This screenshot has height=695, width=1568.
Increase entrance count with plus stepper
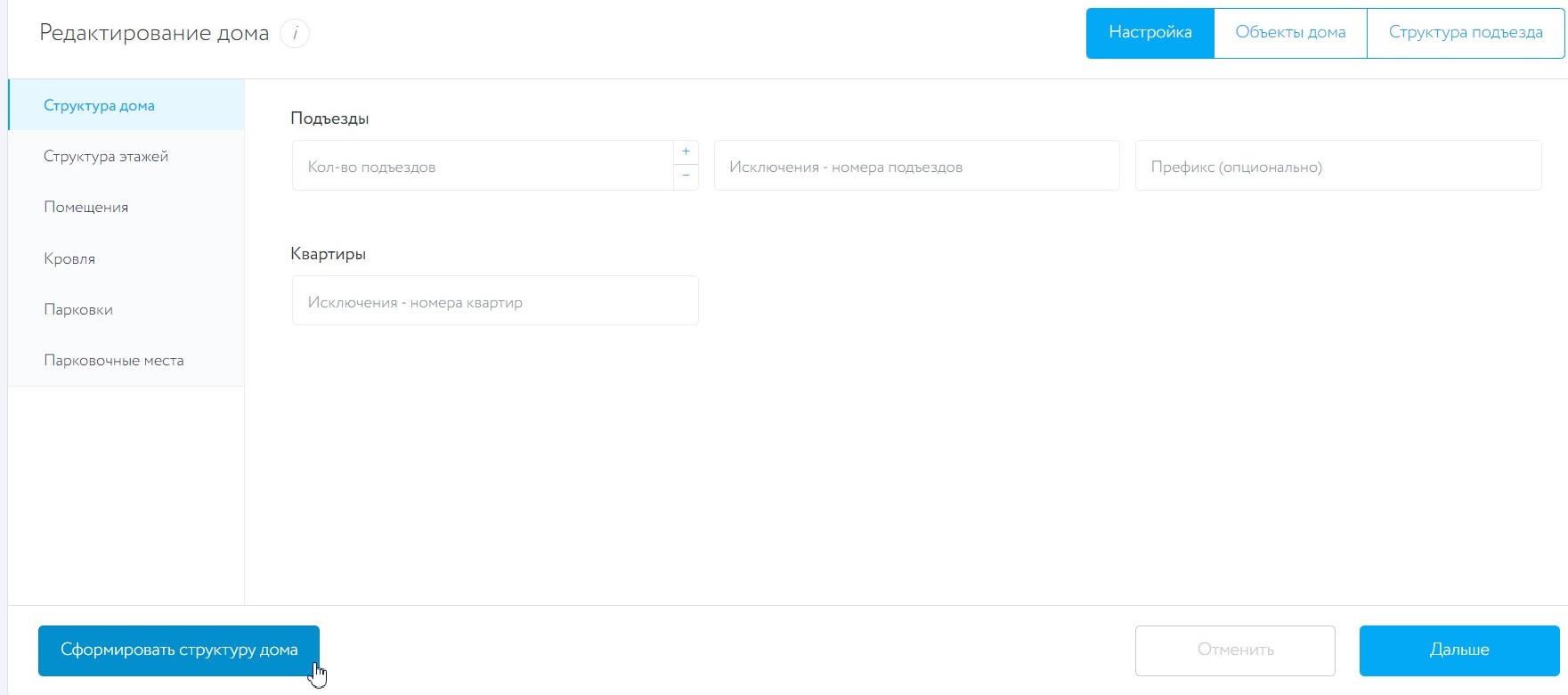click(x=686, y=152)
